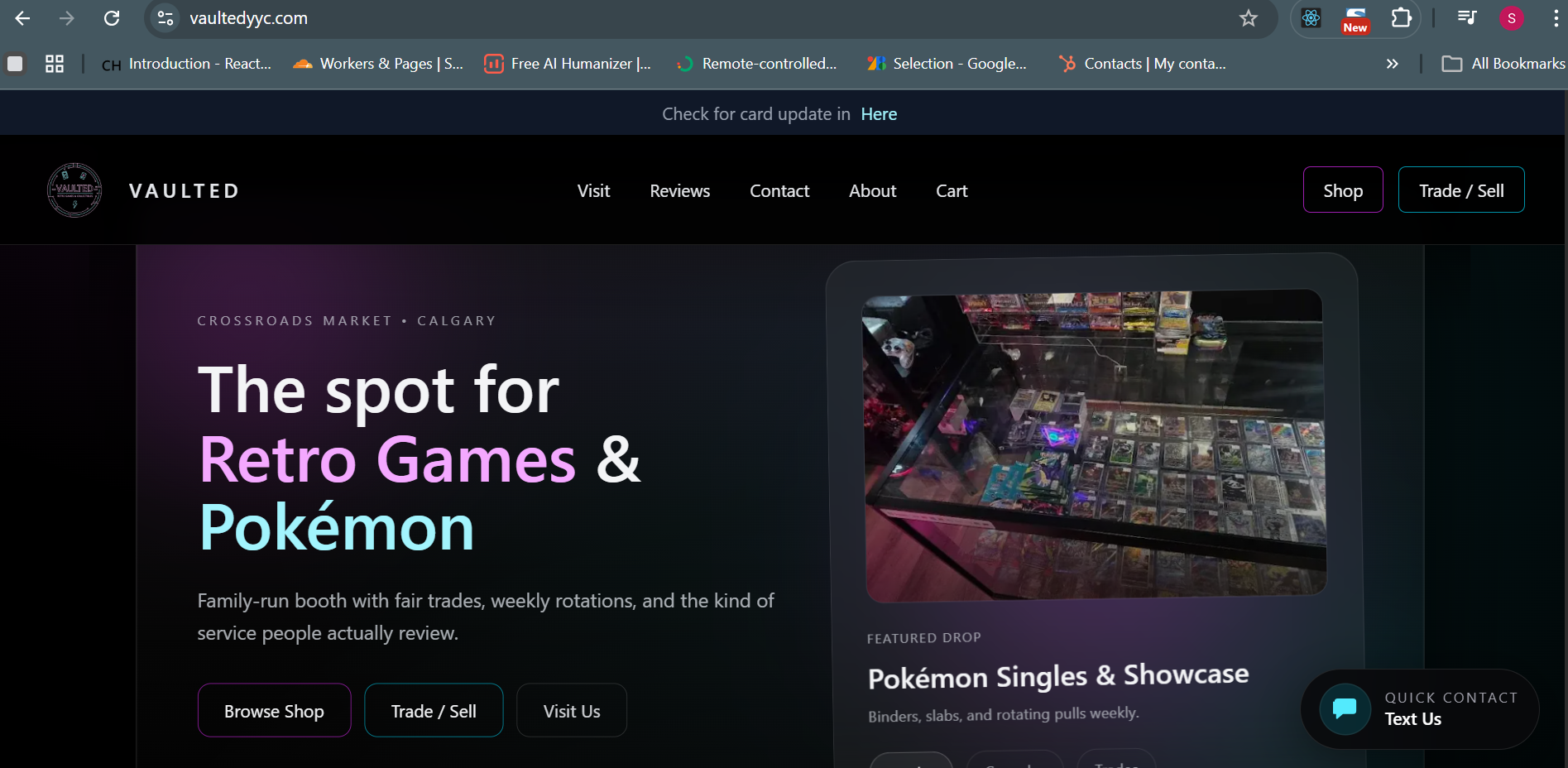Open the Contact nav item
The height and width of the screenshot is (768, 1568).
(779, 191)
